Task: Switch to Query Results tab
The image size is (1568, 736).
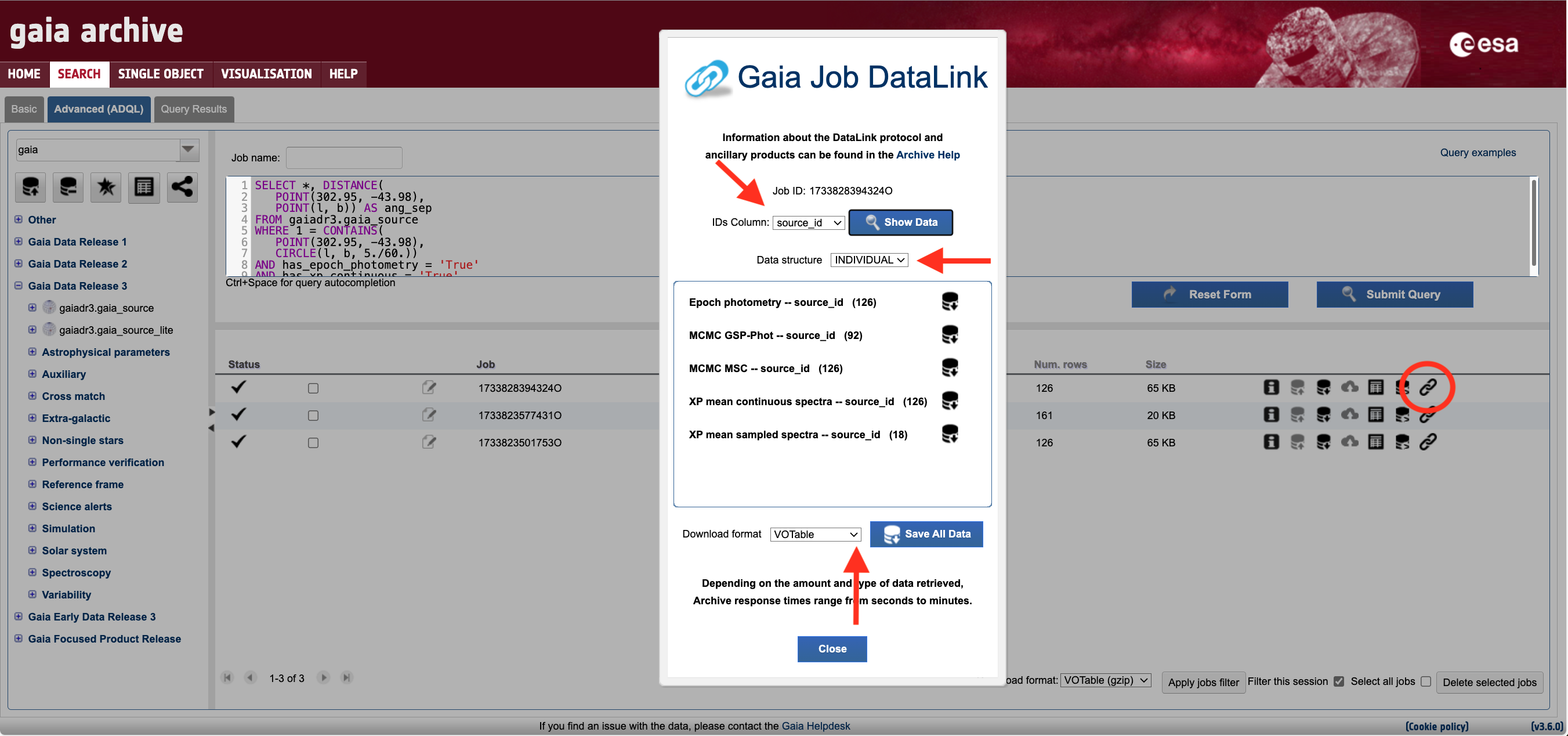Action: [x=194, y=109]
